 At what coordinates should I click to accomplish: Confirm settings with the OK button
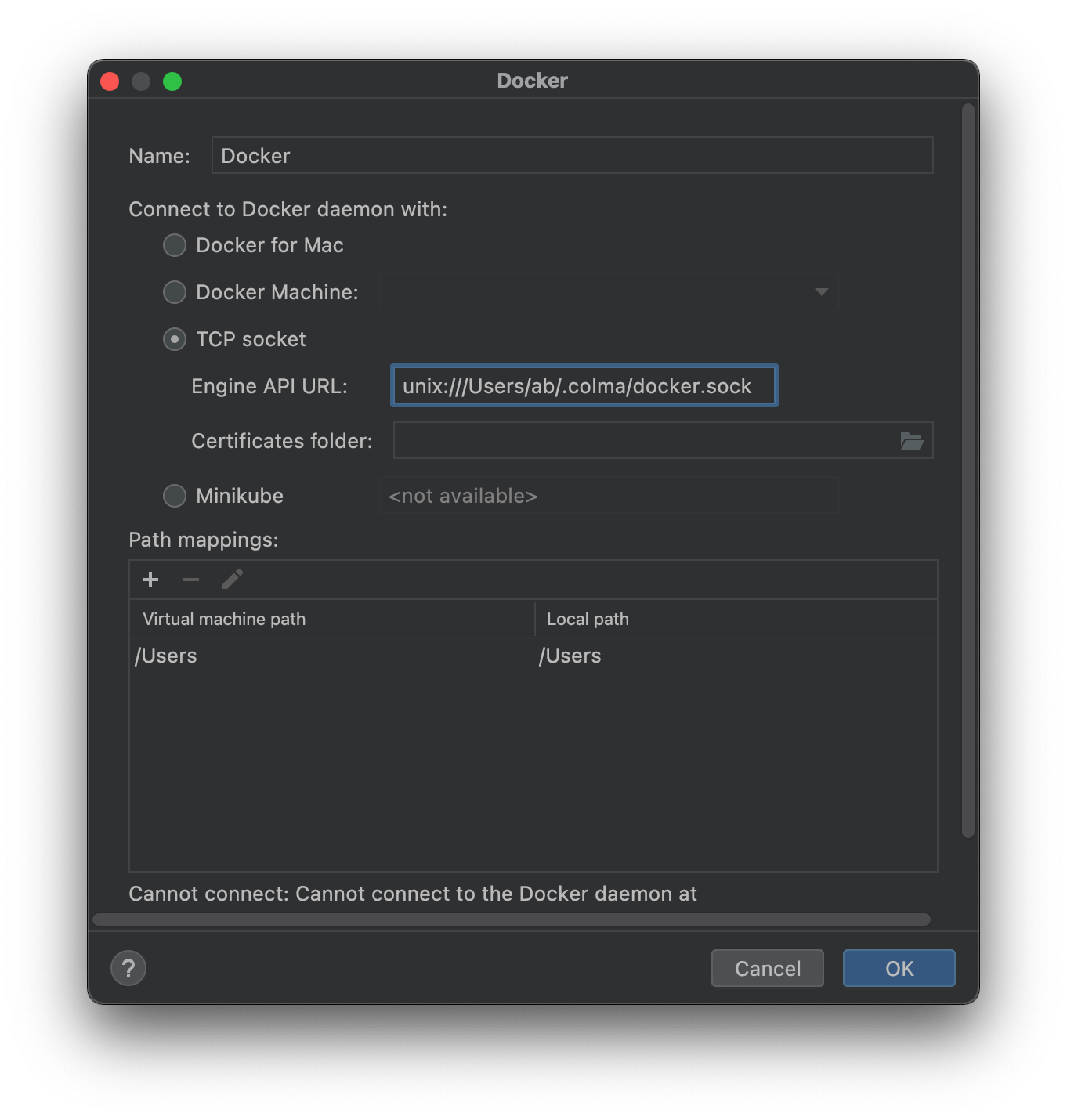tap(898, 968)
